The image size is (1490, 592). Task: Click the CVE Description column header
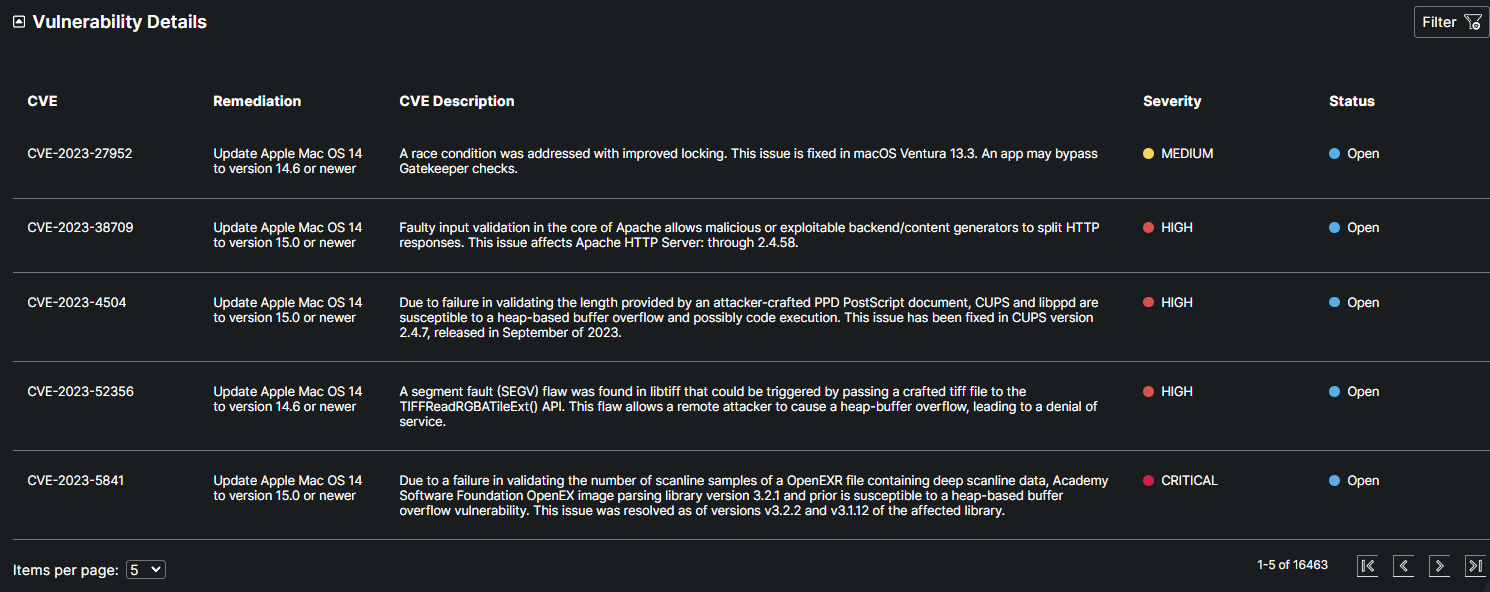(457, 101)
